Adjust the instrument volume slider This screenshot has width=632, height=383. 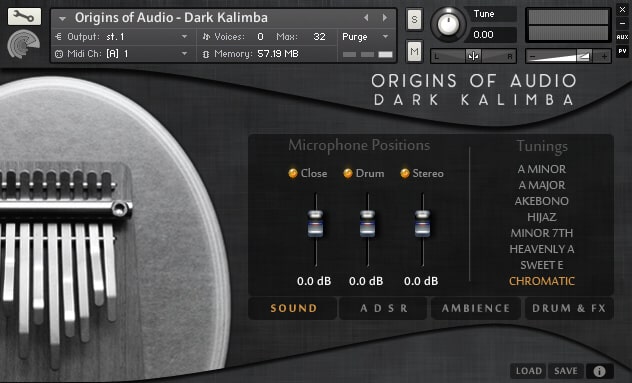pos(568,56)
